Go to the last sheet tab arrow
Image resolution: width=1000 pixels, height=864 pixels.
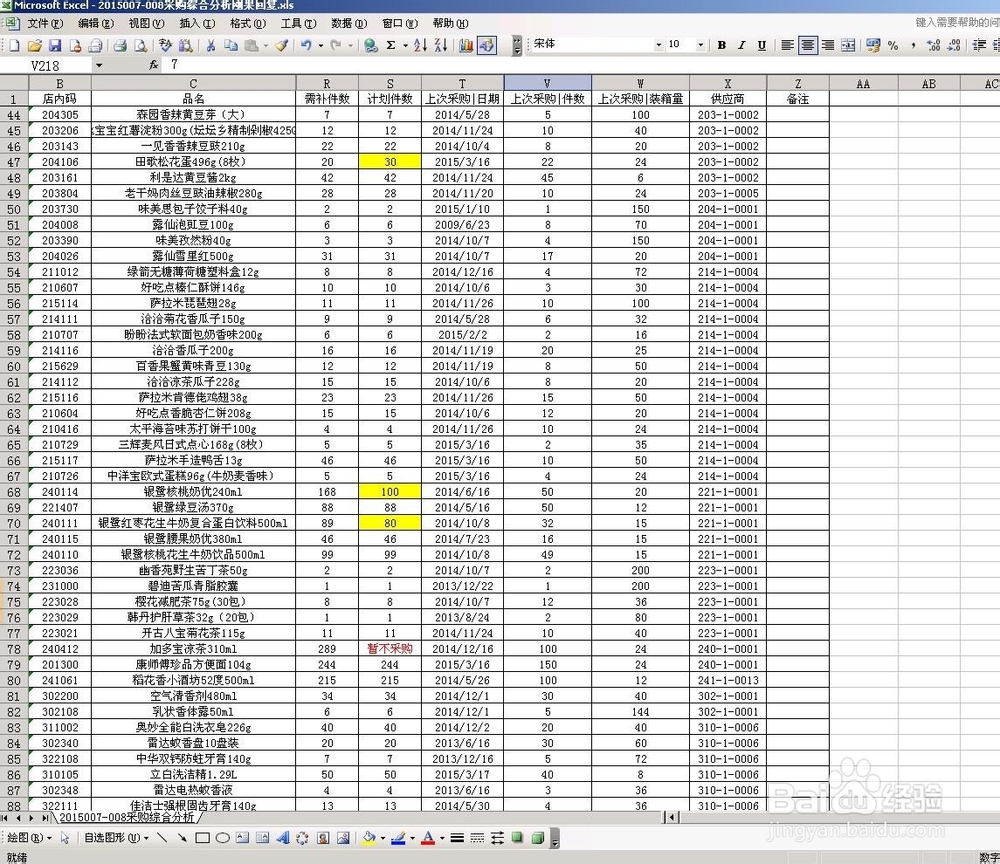tap(45, 818)
